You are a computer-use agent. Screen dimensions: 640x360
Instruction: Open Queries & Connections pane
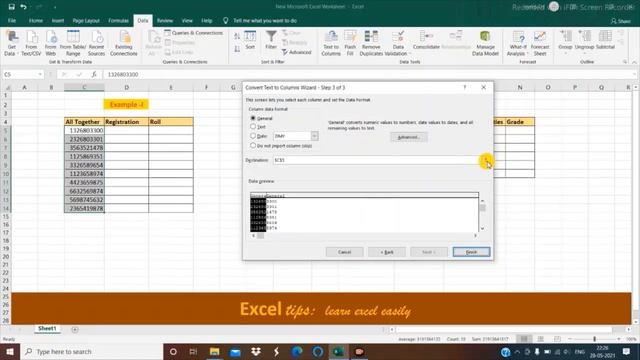tap(193, 33)
